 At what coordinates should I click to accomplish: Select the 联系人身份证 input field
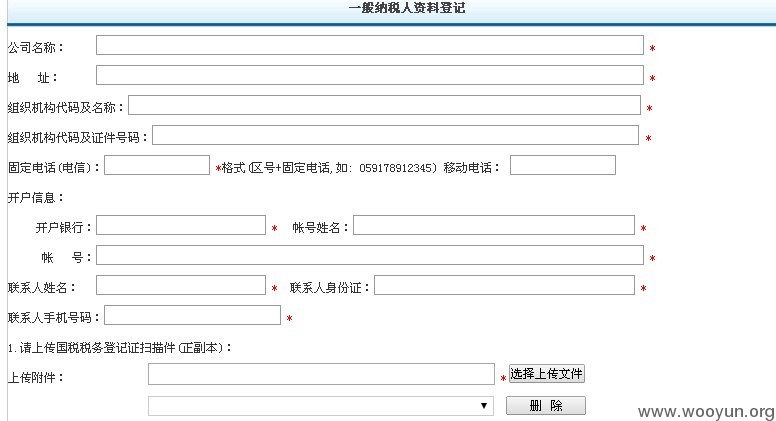pyautogui.click(x=504, y=285)
